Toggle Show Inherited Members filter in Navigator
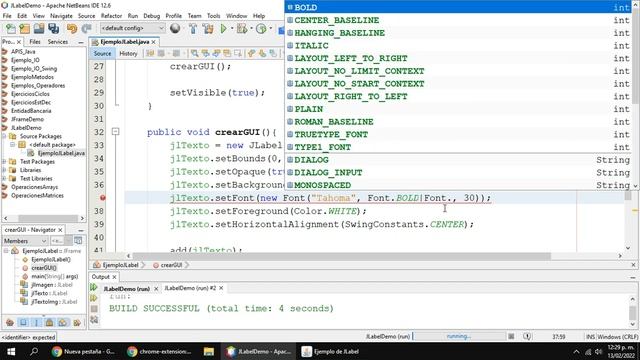This screenshot has width=640, height=360. tap(10, 322)
